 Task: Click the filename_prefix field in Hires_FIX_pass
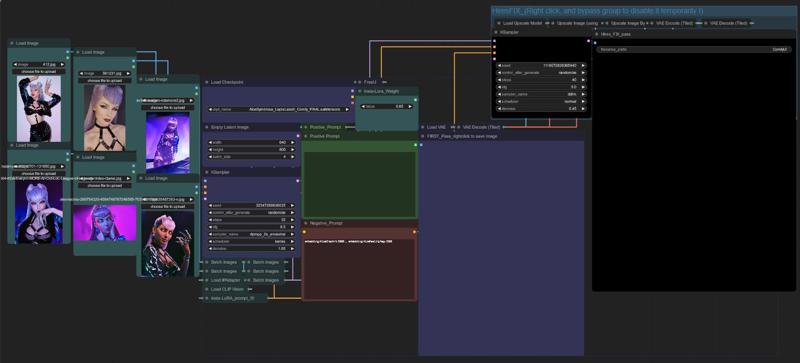point(694,50)
